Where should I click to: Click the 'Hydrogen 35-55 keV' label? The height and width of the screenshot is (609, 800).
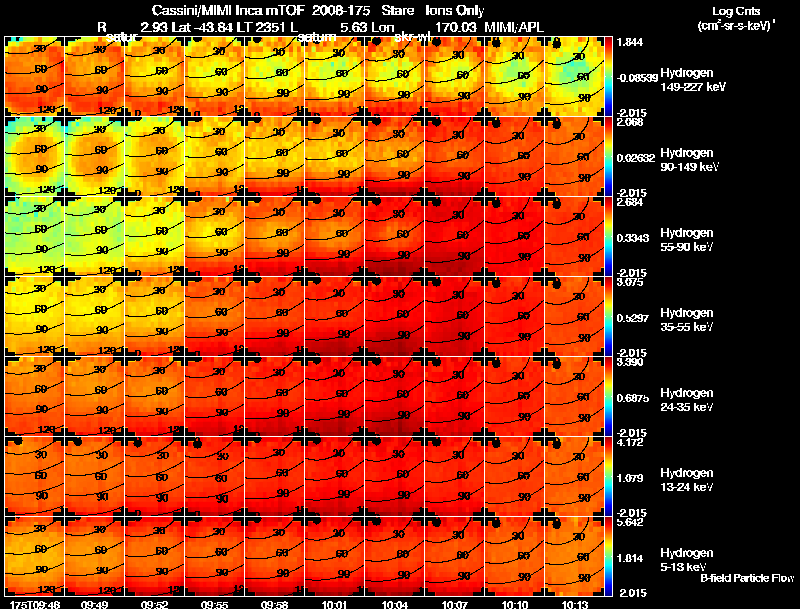click(687, 320)
